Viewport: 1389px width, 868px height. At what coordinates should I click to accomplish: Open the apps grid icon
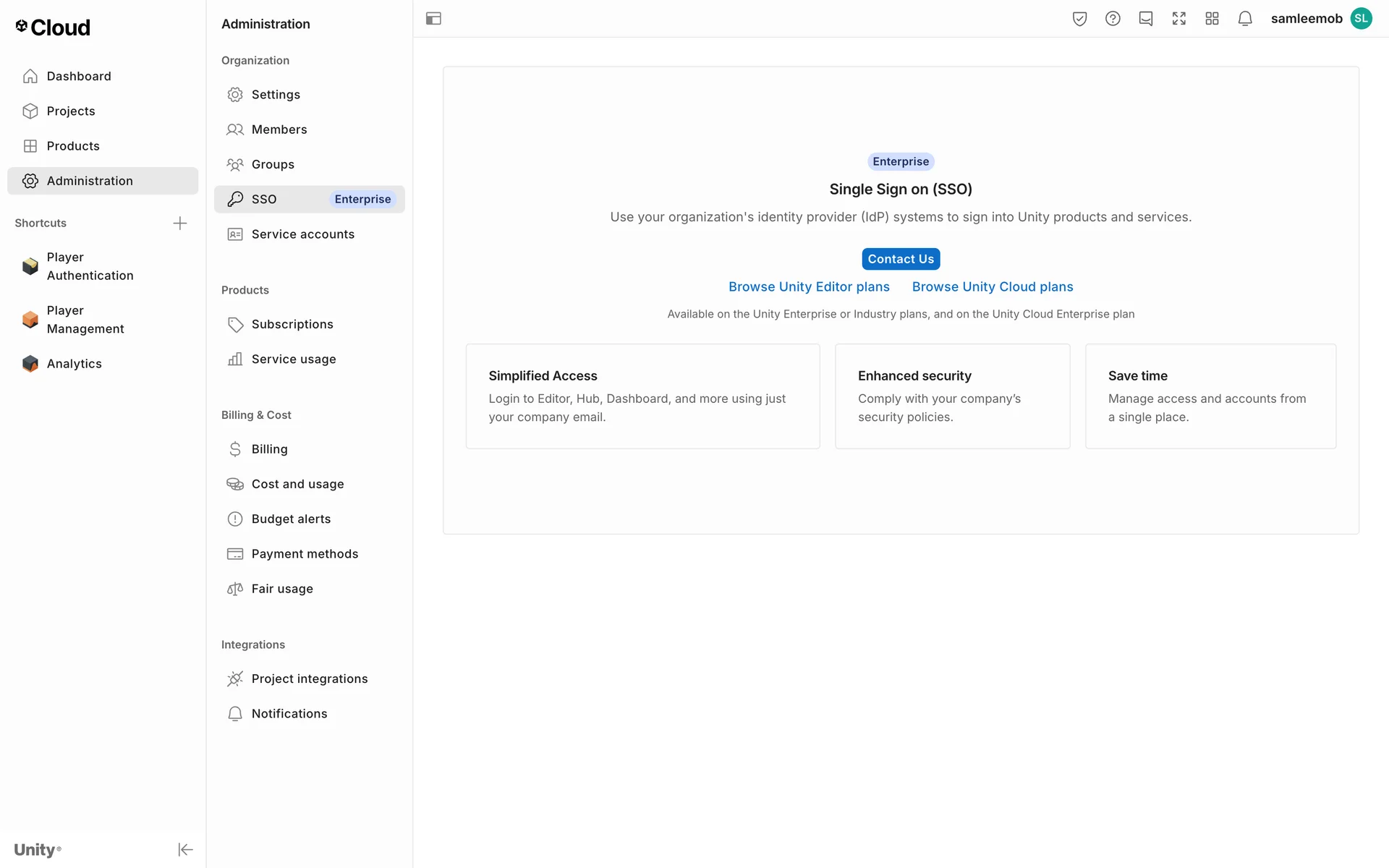pyautogui.click(x=1212, y=19)
